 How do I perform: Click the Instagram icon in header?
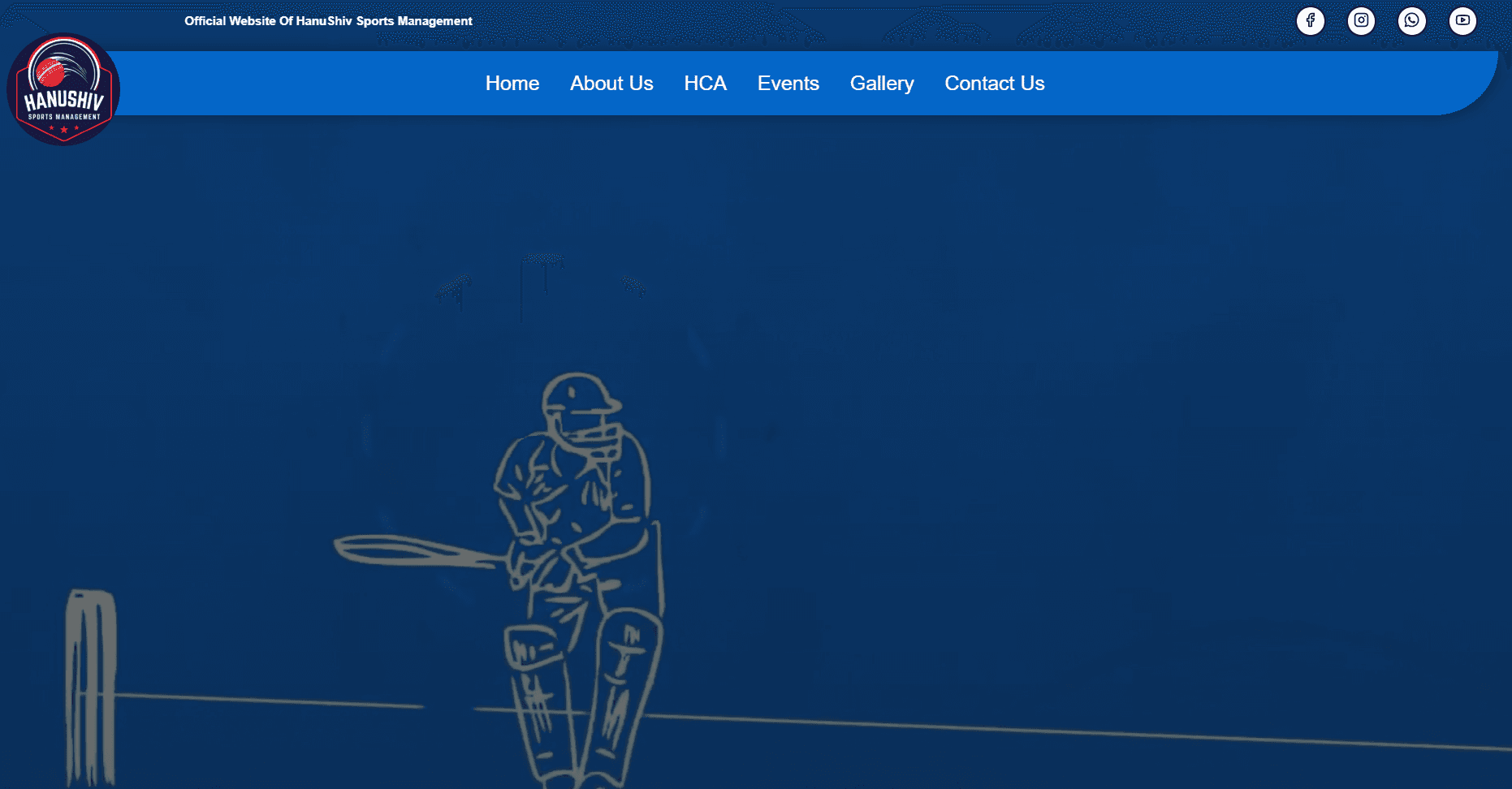(x=1361, y=21)
